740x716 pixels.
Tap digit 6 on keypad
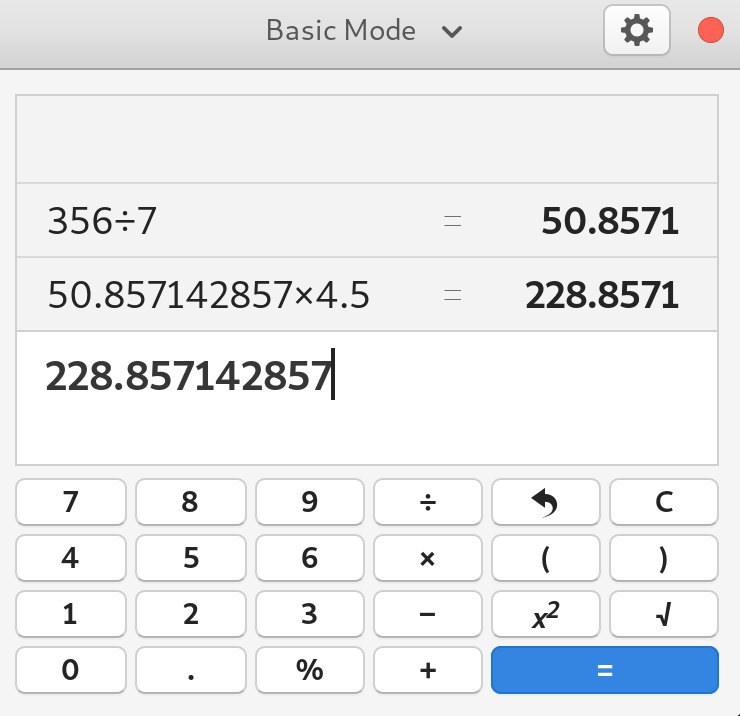(x=310, y=558)
